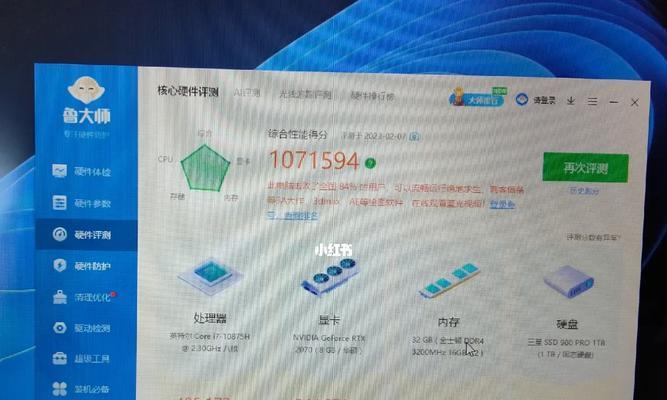Click the green question mark beside score
This screenshot has width=667, height=400.
pyautogui.click(x=370, y=163)
